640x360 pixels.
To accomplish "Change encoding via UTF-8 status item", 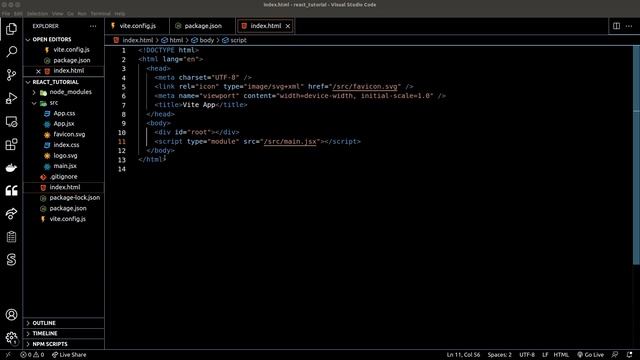I will click(x=527, y=355).
